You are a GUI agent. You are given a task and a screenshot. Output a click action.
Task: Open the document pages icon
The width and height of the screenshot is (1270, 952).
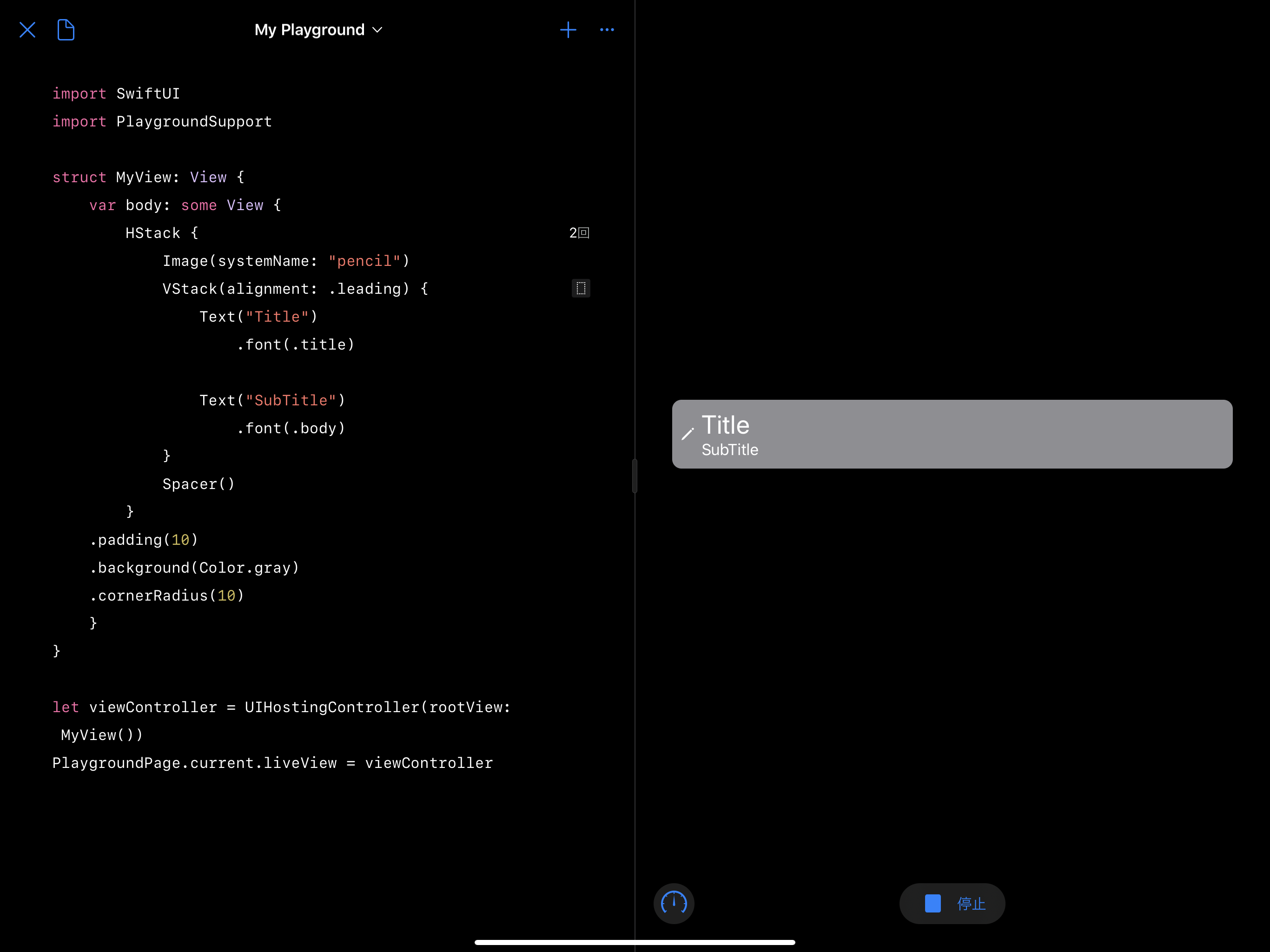(66, 30)
